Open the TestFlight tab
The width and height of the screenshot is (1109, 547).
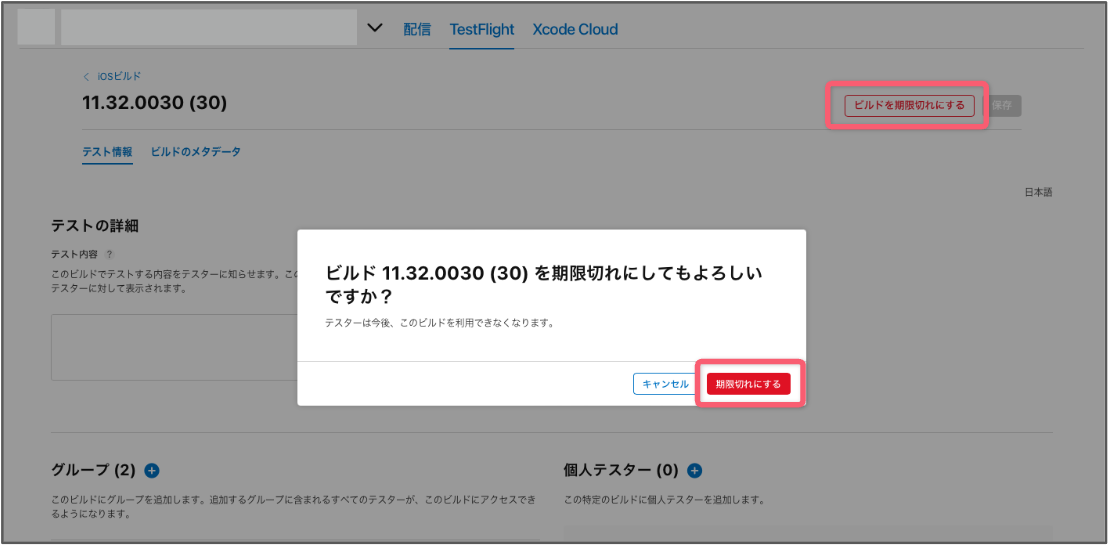click(482, 29)
